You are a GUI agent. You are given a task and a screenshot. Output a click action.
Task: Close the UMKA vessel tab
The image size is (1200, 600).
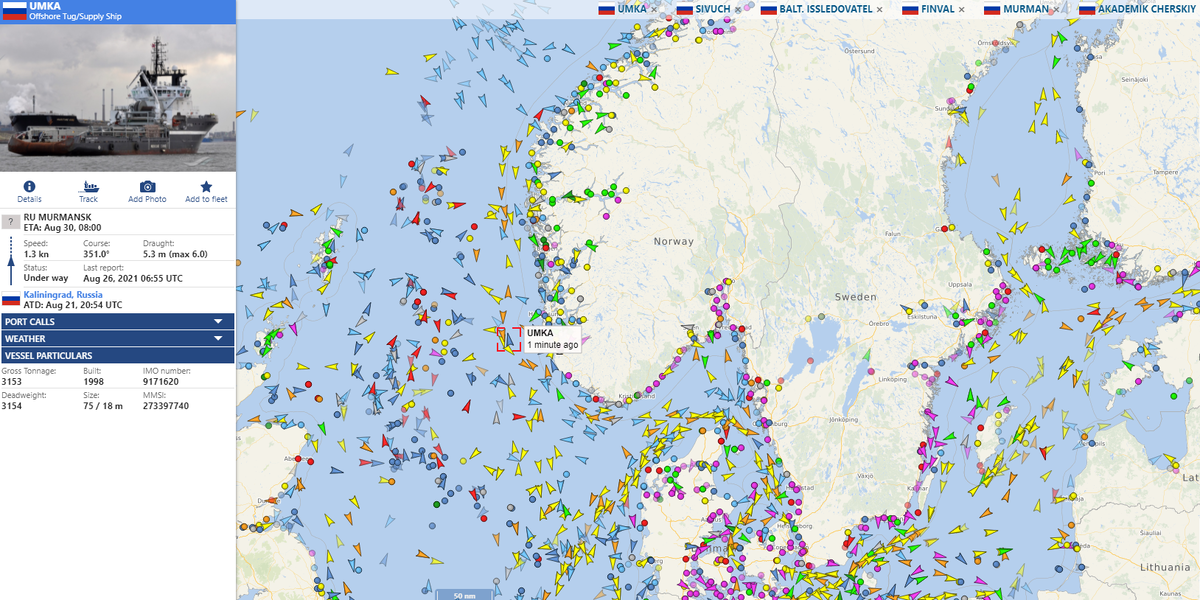tap(654, 9)
